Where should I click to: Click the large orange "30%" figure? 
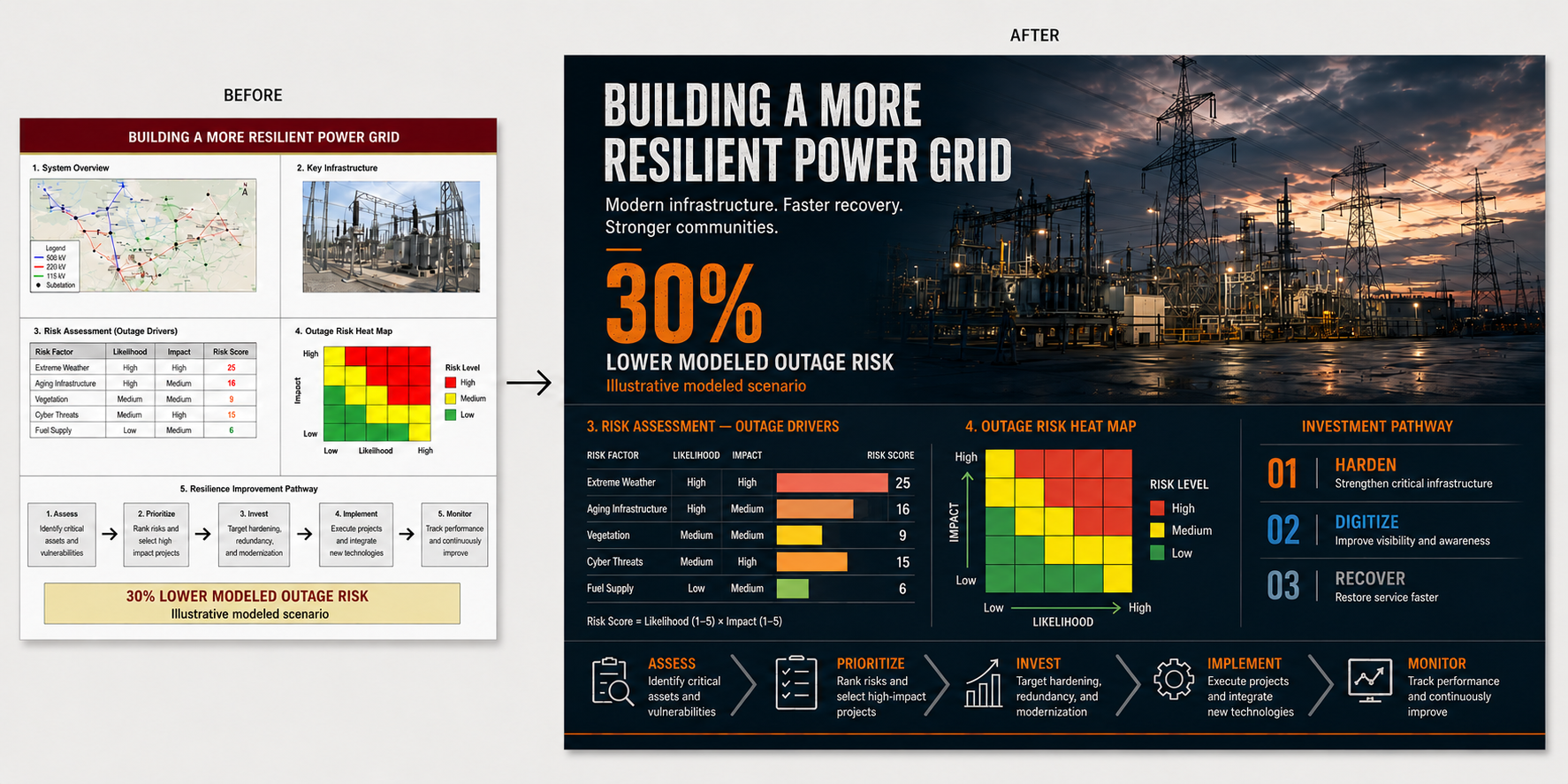point(684,305)
